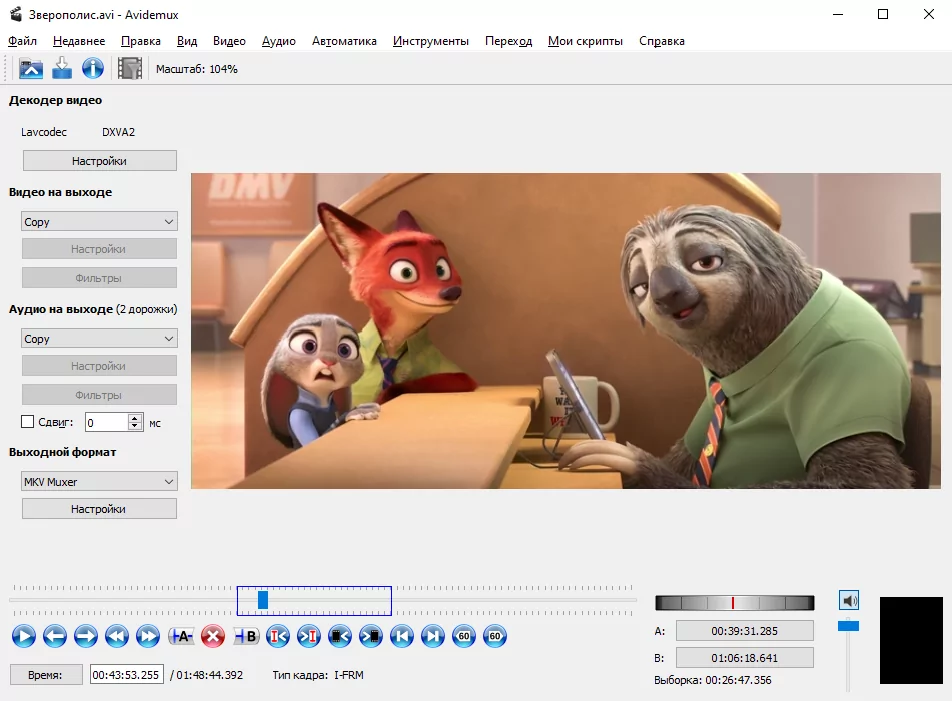The image size is (952, 701).
Task: Open the Видео menu
Action: click(x=230, y=41)
